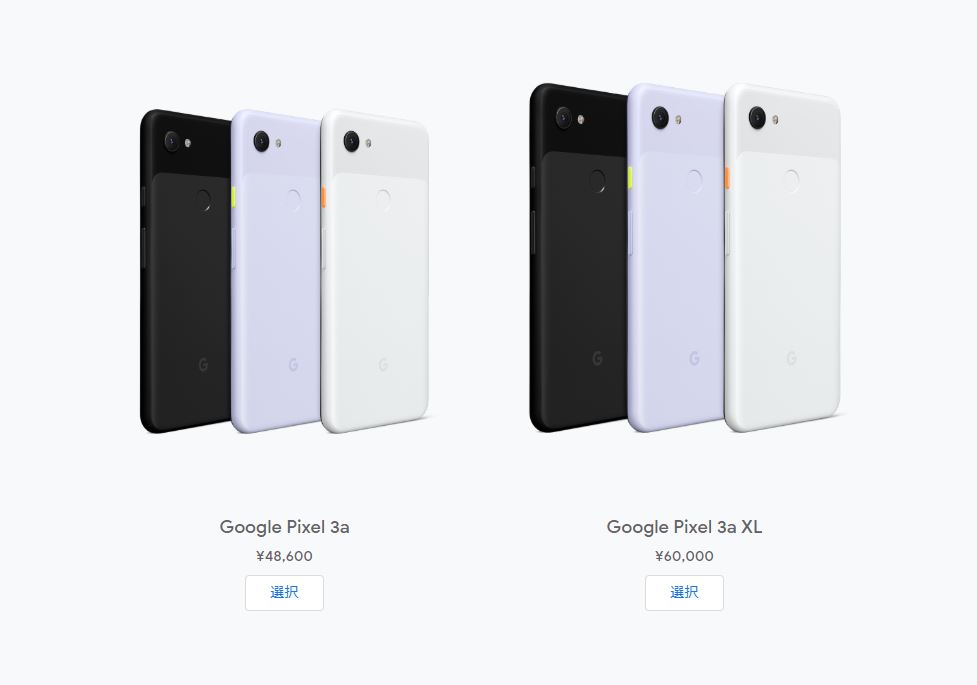Click the yellow power button on purple Pixel 3a XL
This screenshot has width=977, height=685.
[x=630, y=176]
